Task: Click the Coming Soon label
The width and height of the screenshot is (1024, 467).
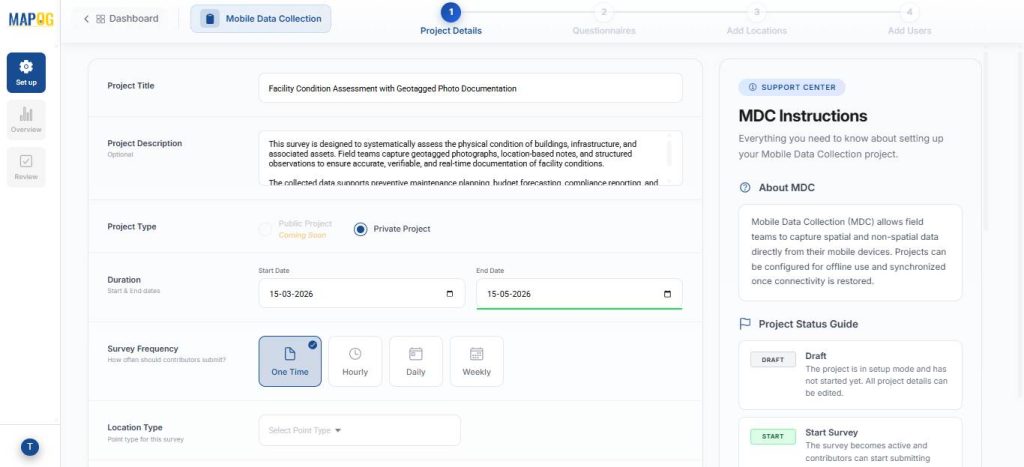Action: coord(302,235)
